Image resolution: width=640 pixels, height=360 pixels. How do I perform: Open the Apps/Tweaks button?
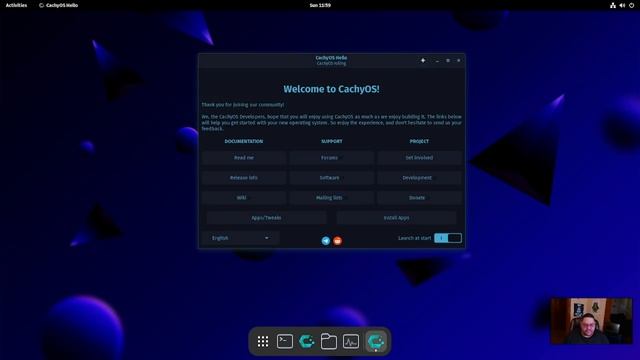click(x=266, y=218)
